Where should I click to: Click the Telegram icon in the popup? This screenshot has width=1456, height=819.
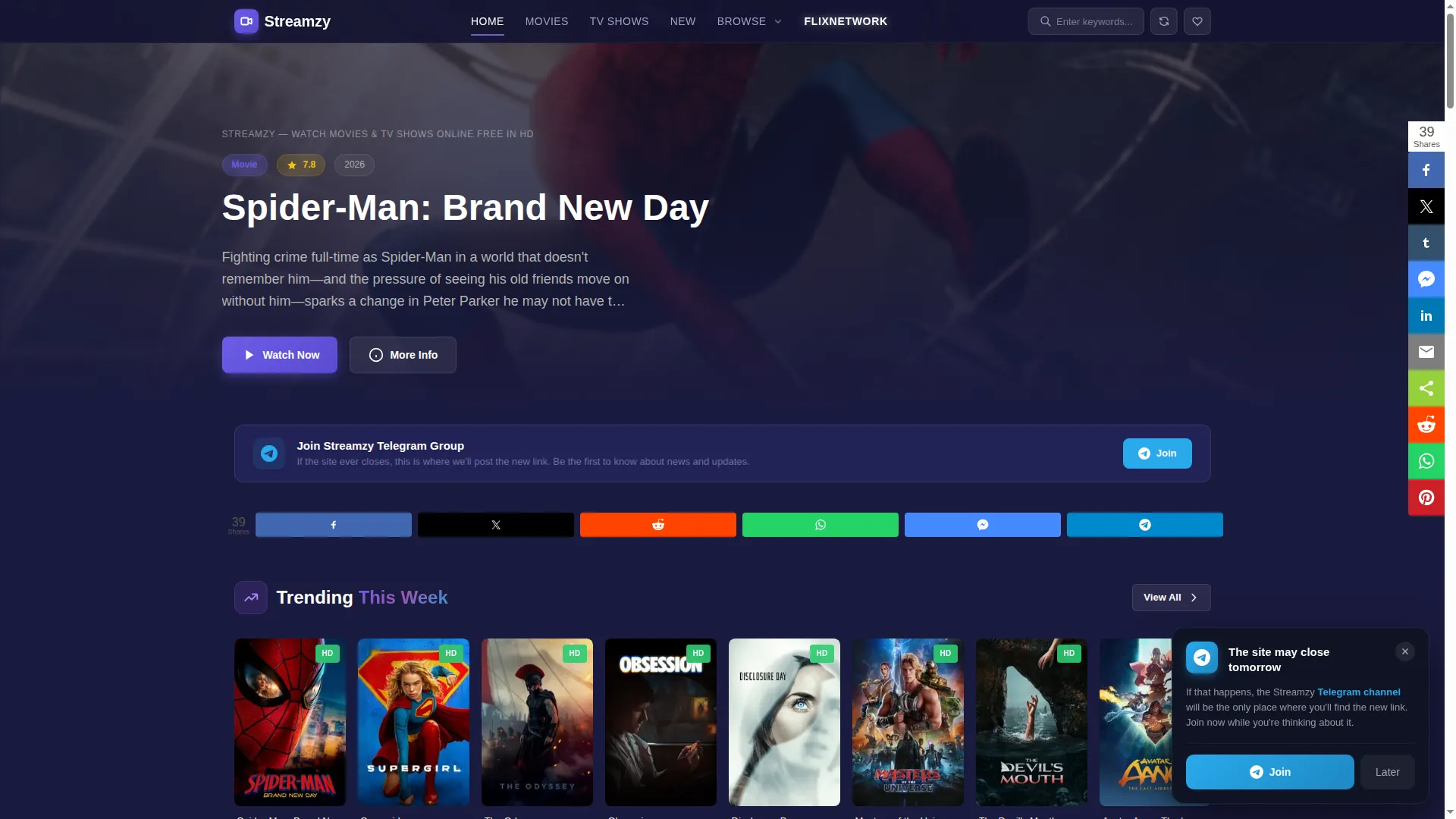(1202, 657)
